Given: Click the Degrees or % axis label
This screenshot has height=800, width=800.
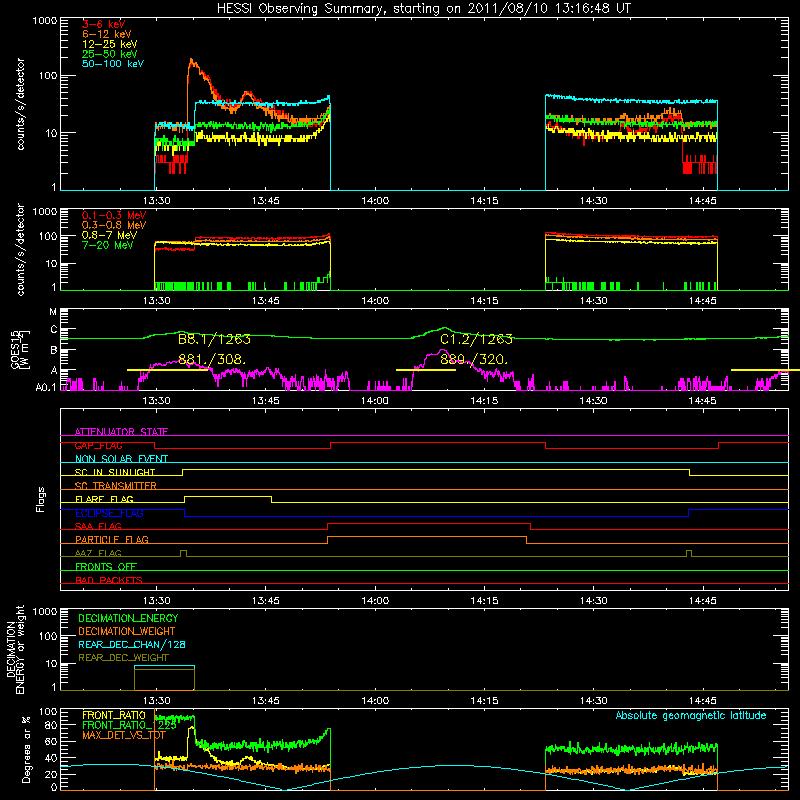Looking at the screenshot, I should point(26,750).
